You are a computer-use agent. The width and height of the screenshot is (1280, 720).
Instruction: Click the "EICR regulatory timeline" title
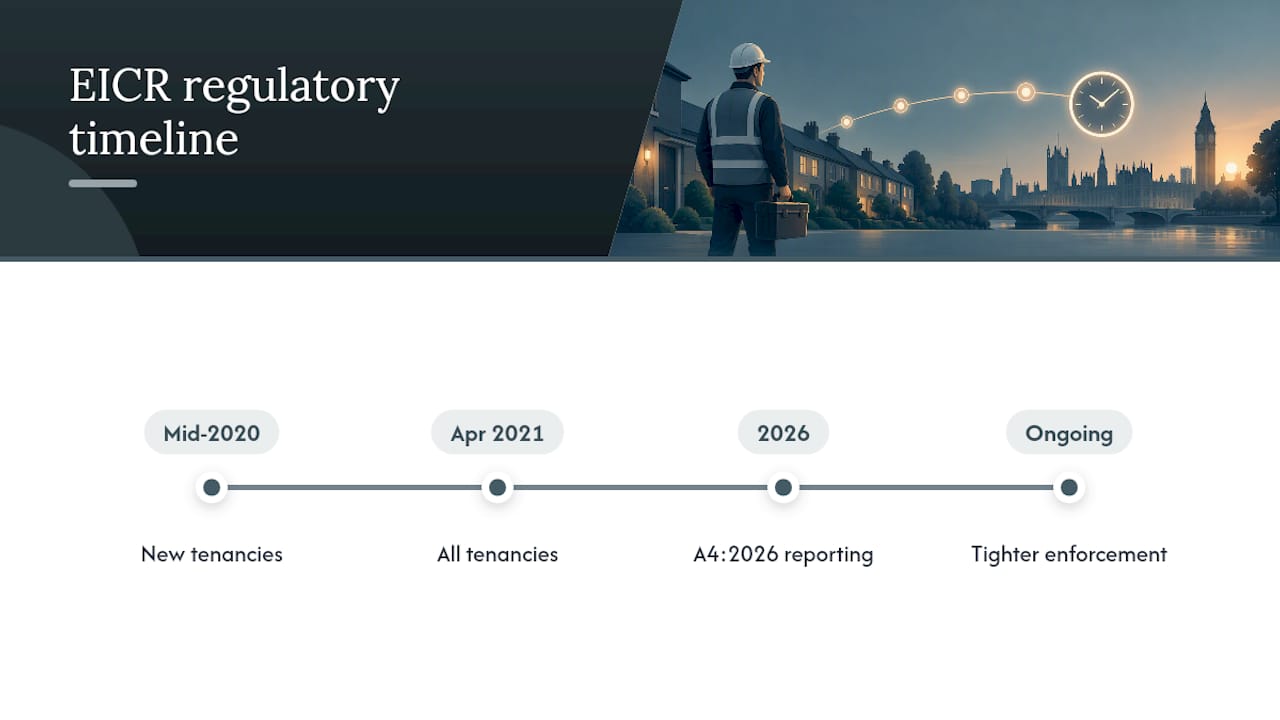coord(234,112)
